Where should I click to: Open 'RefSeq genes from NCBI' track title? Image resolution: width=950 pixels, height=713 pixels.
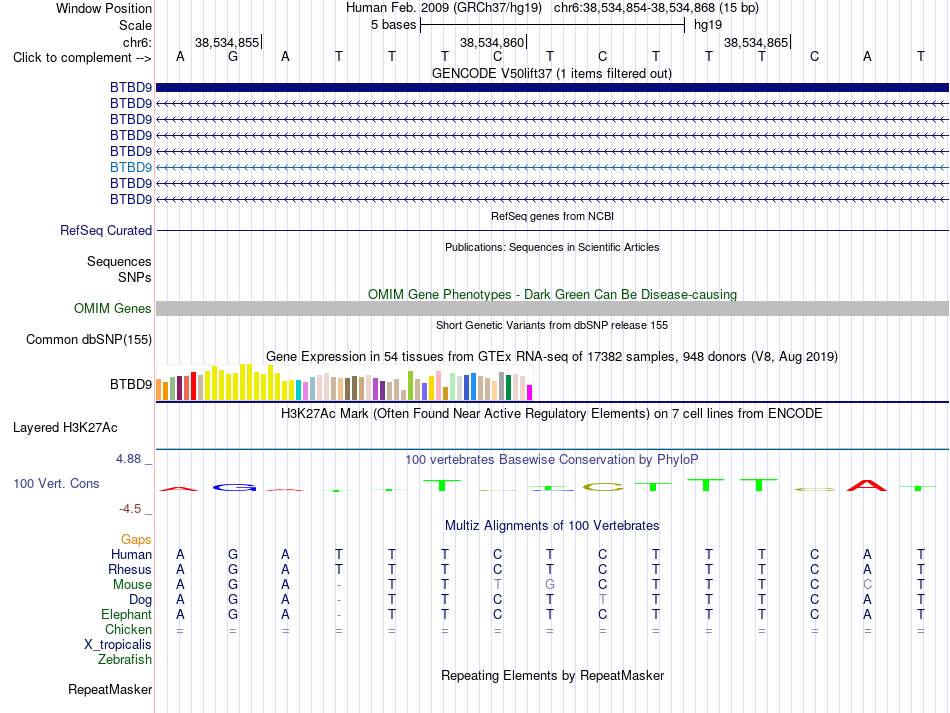552,216
